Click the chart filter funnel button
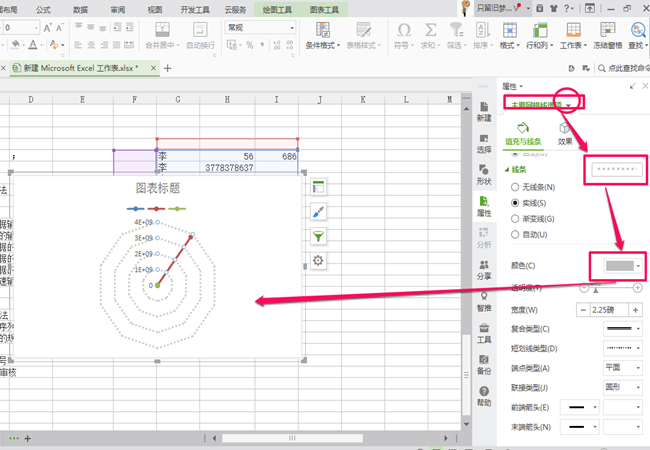Viewport: 650px width, 450px height. [318, 236]
